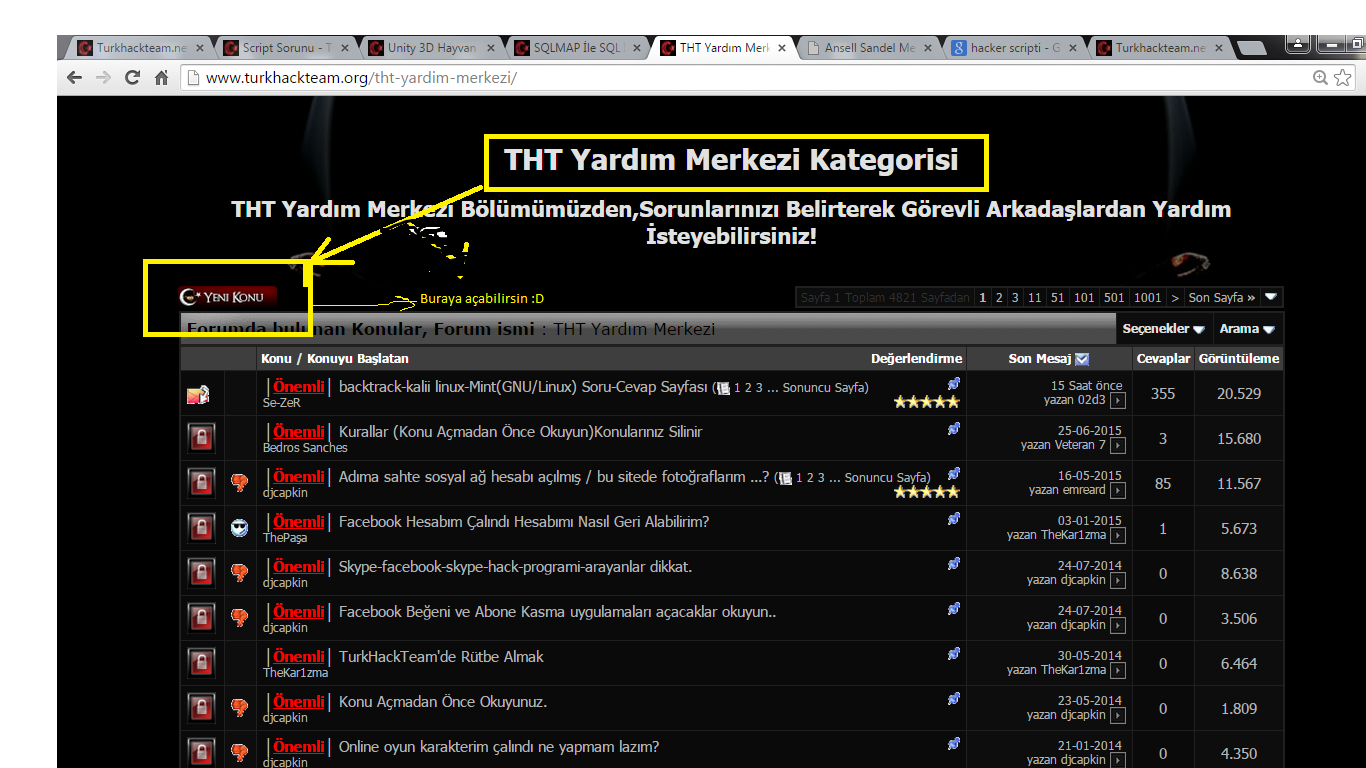Jump to page 51 in forum pagination
The height and width of the screenshot is (768, 1366).
click(1058, 297)
